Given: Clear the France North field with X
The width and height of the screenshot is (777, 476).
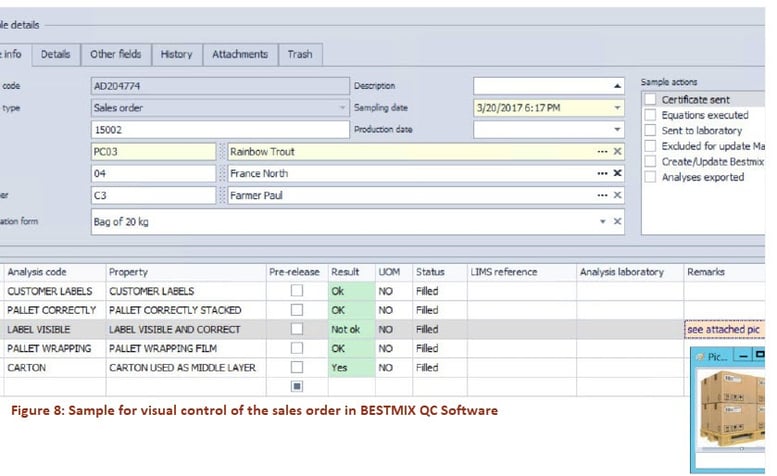Looking at the screenshot, I should (617, 173).
